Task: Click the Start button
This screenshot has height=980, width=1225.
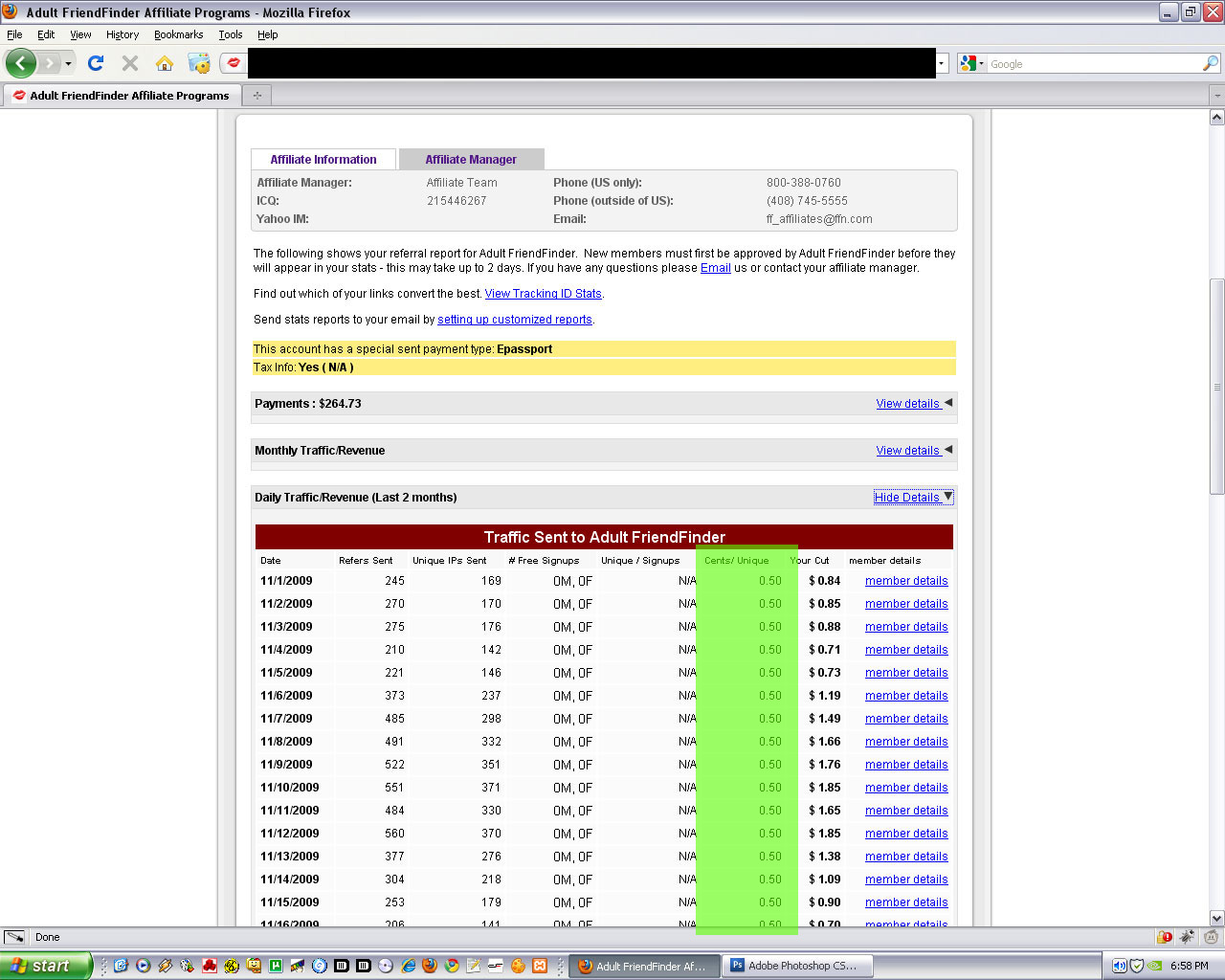Action: click(x=46, y=966)
